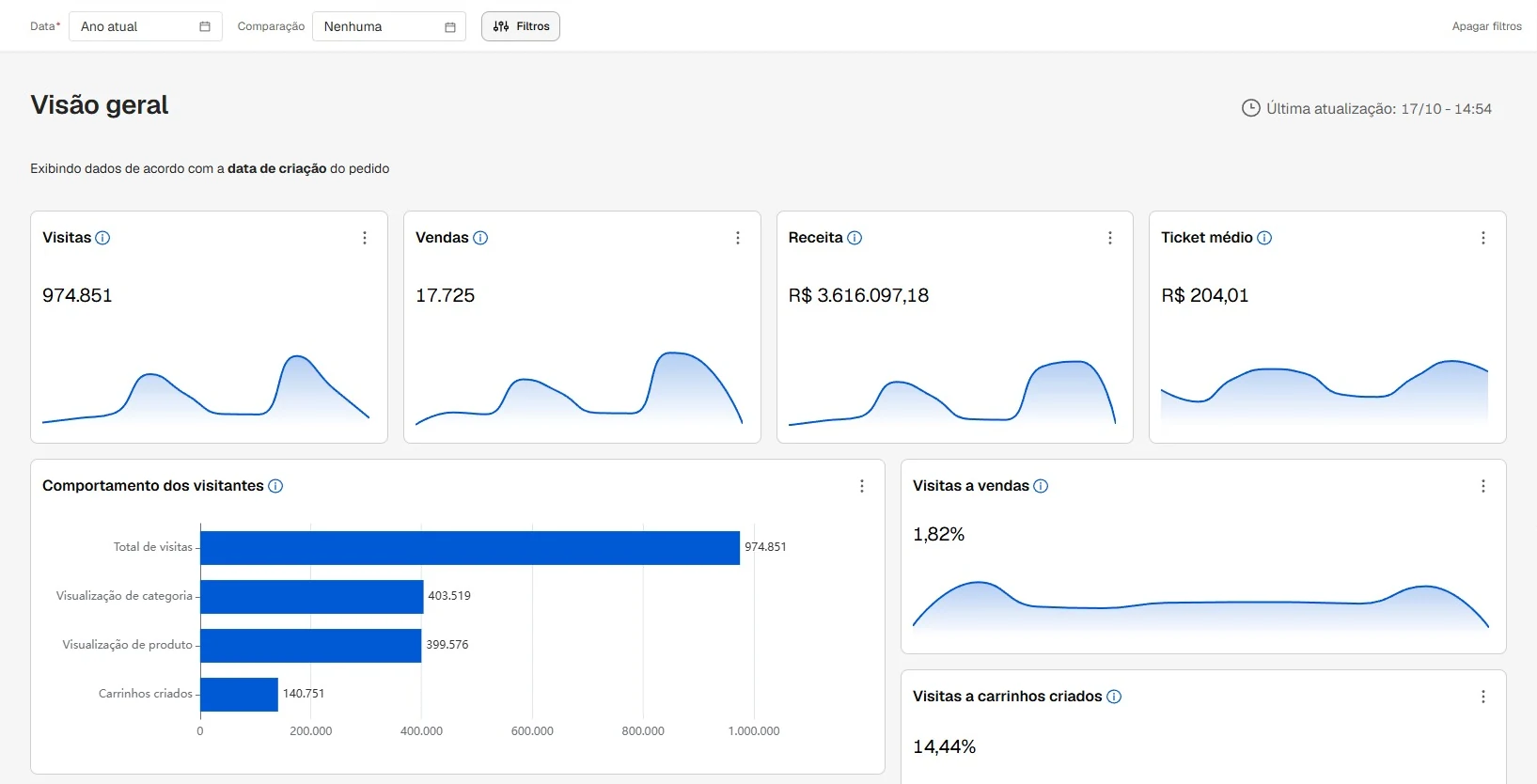Open the Receita card options menu
Image resolution: width=1537 pixels, height=784 pixels.
(x=1110, y=238)
